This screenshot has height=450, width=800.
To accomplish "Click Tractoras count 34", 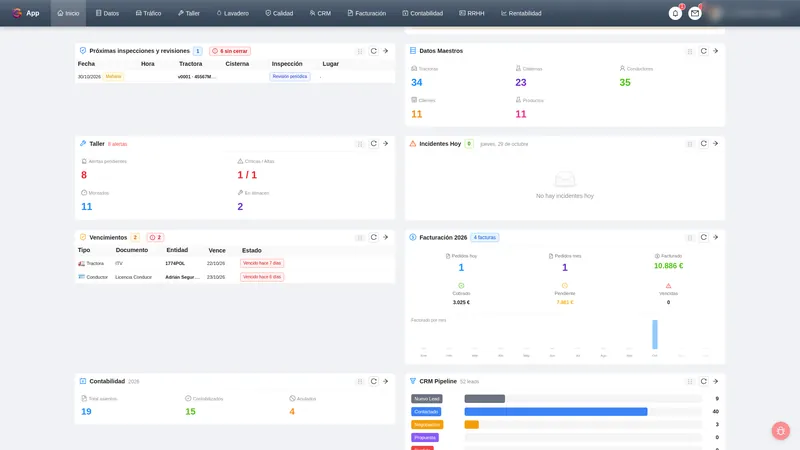I will tap(416, 83).
